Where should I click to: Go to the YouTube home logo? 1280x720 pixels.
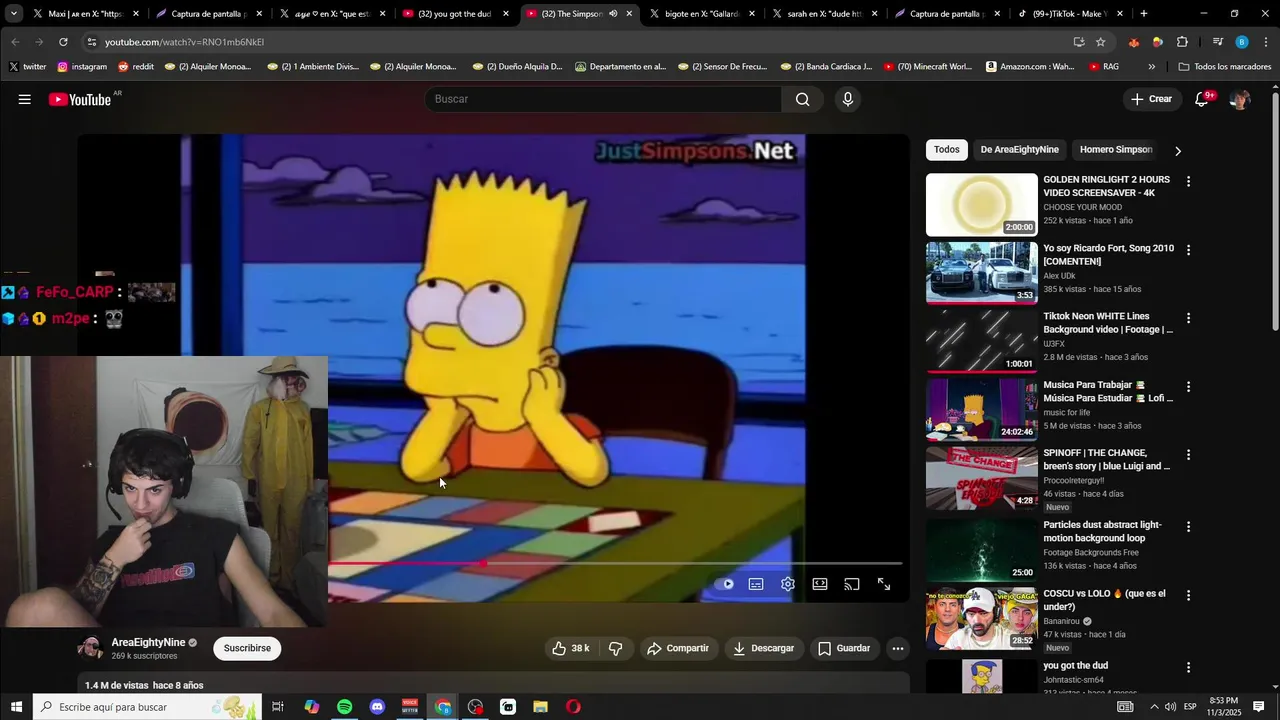click(x=80, y=99)
